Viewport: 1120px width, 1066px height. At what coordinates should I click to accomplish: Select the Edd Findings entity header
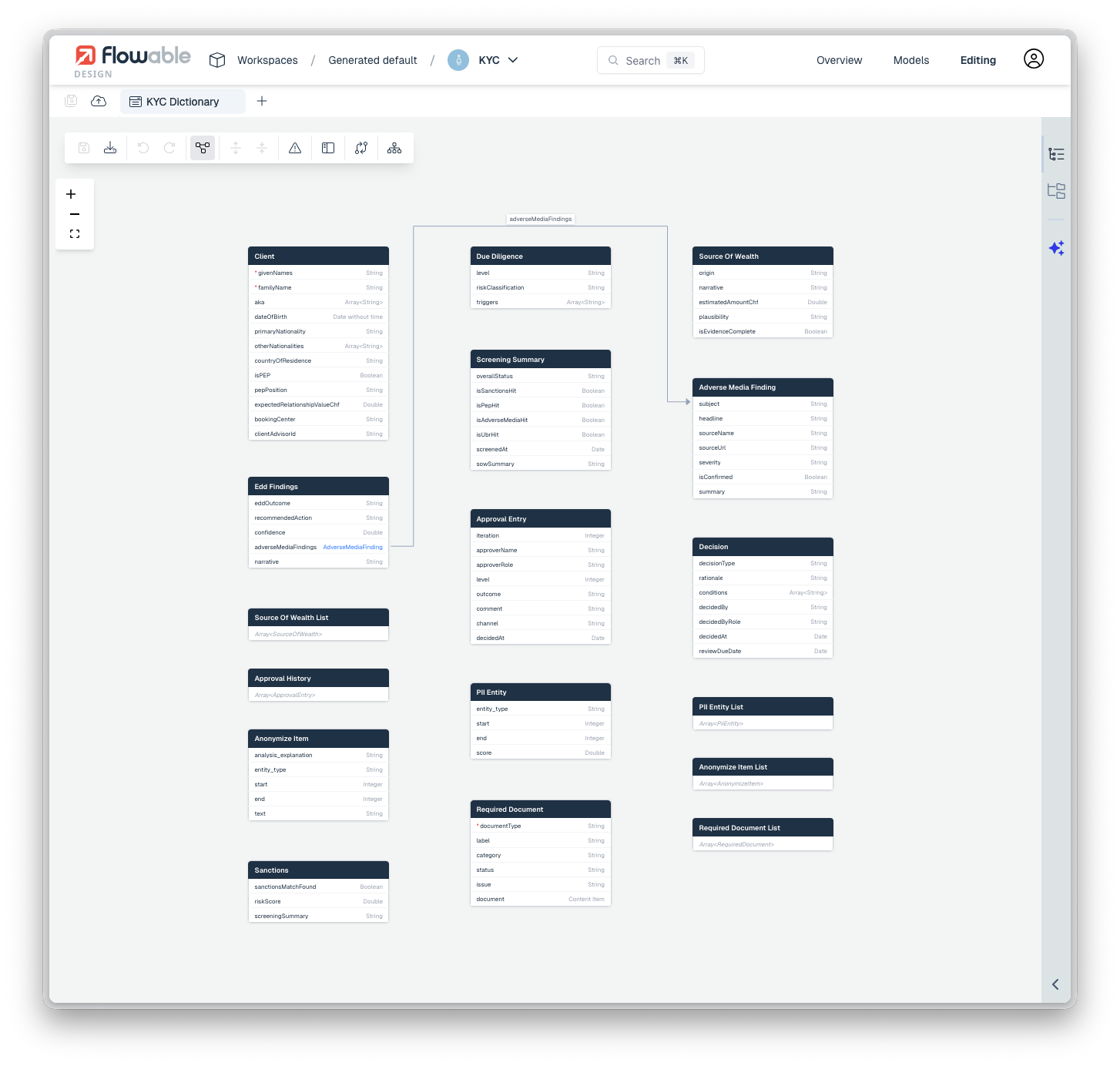(x=318, y=487)
